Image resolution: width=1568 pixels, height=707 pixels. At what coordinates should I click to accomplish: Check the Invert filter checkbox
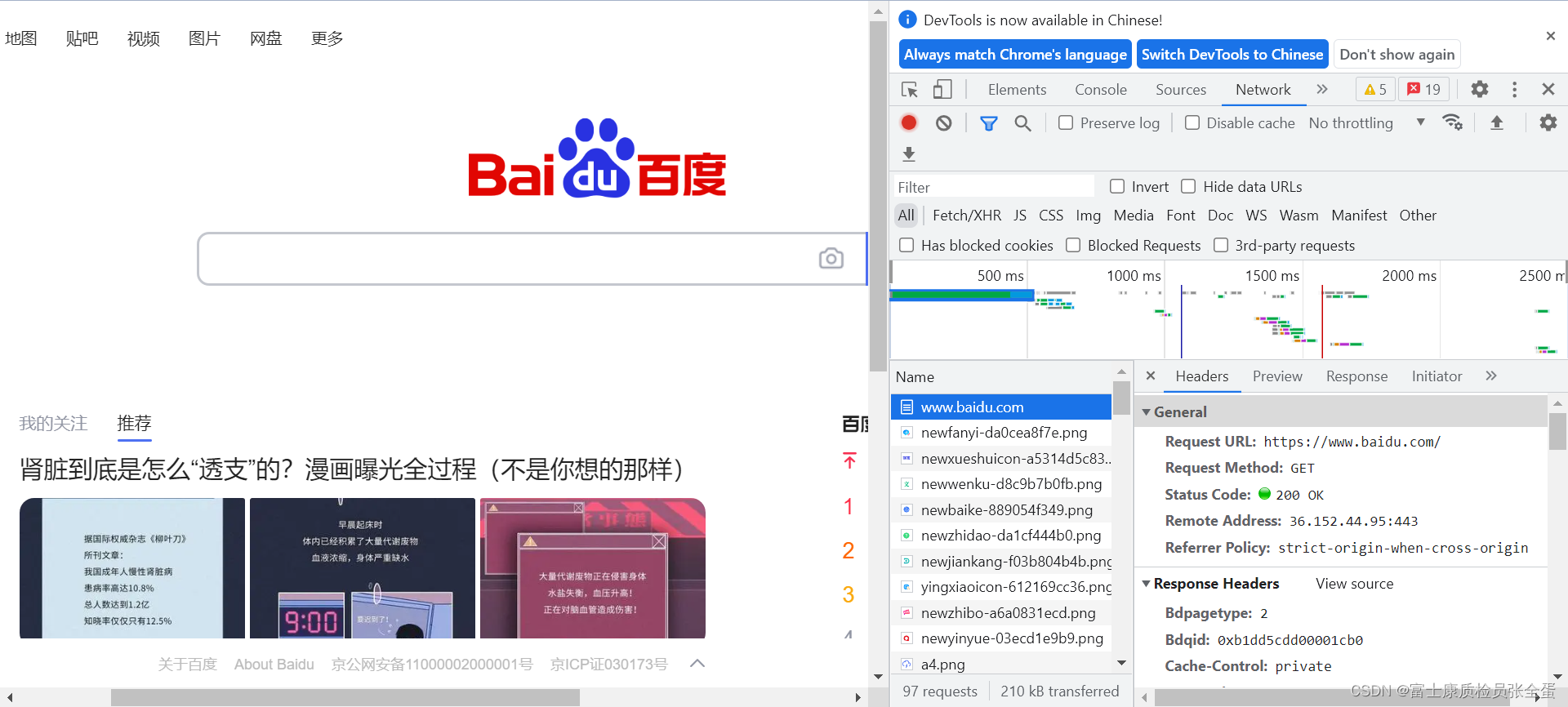point(1117,186)
